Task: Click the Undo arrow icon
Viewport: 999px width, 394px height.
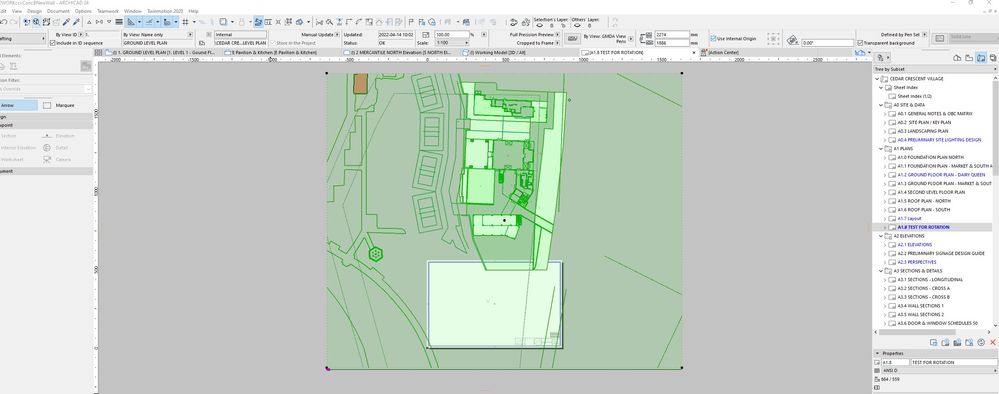Action: coord(4,21)
